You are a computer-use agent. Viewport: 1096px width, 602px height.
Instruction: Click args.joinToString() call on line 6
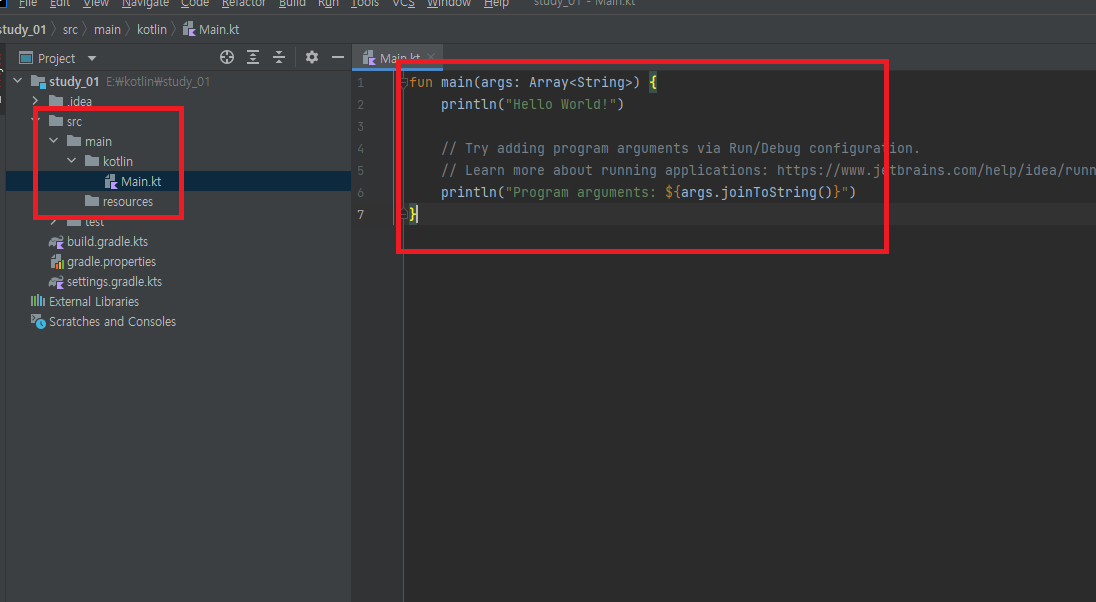click(756, 192)
